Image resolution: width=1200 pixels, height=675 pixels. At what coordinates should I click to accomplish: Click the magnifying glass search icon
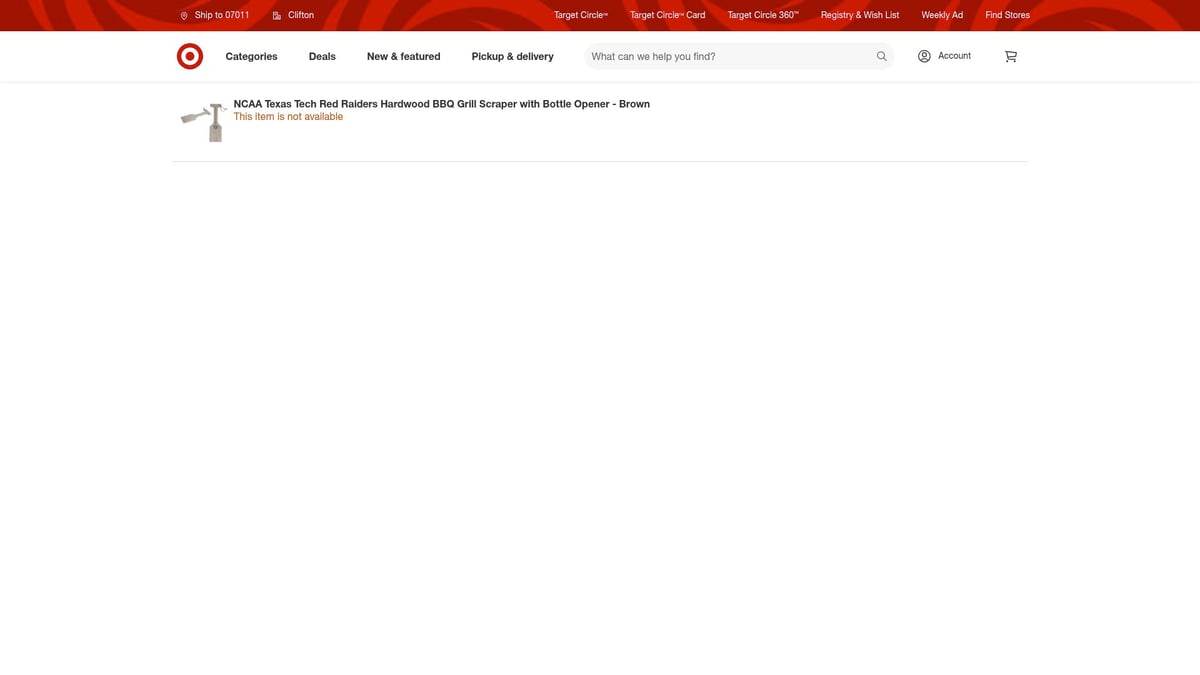click(881, 57)
